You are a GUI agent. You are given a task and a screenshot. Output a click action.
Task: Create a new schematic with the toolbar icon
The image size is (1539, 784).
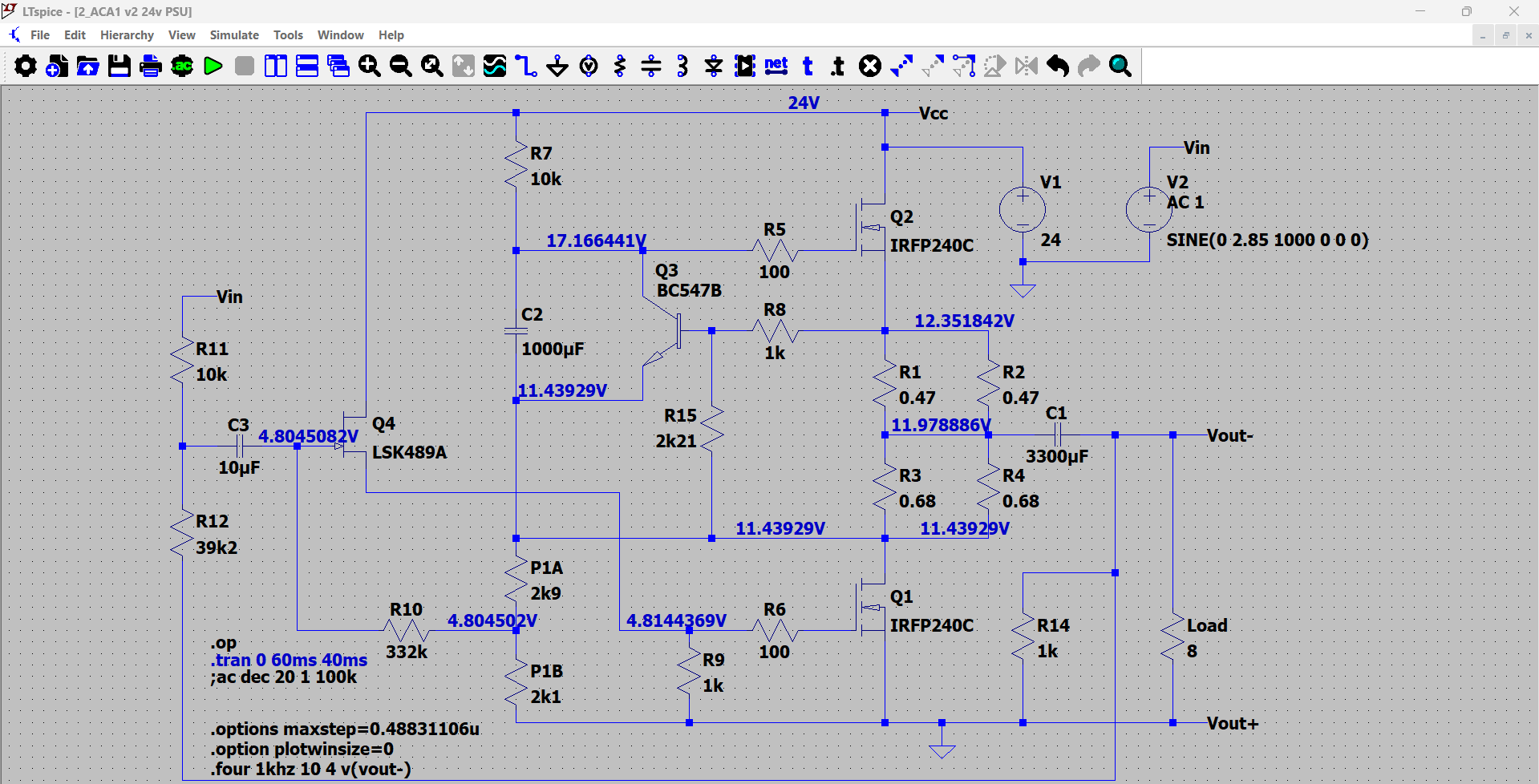pos(57,66)
